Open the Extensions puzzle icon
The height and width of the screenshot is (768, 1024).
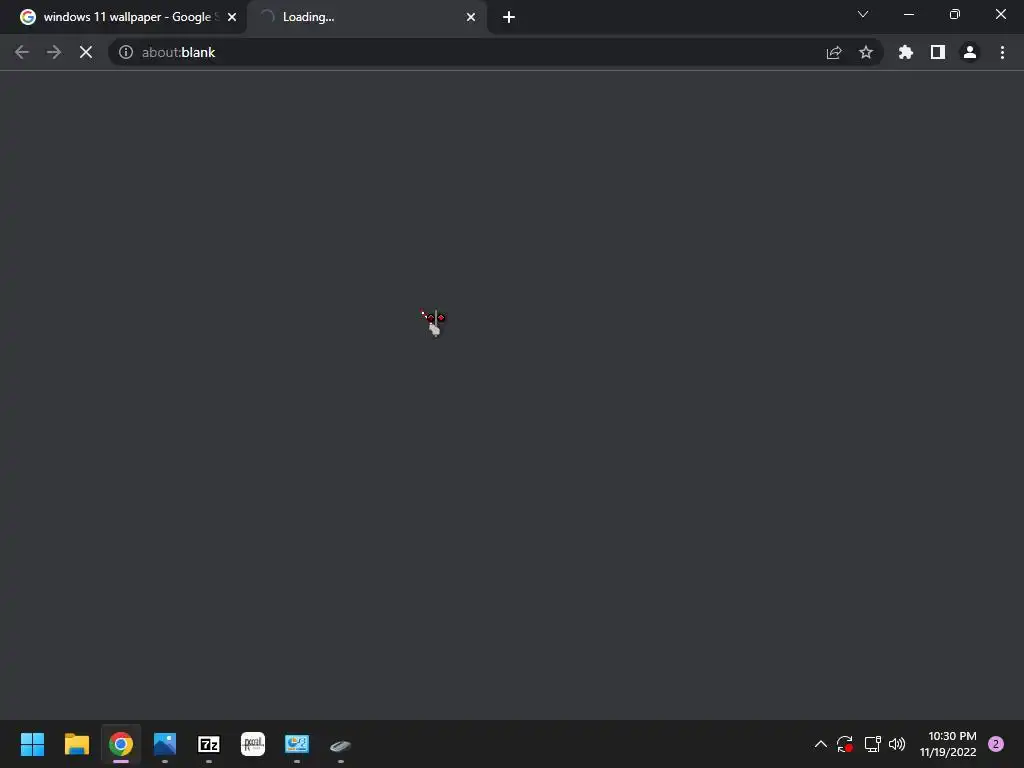[906, 52]
